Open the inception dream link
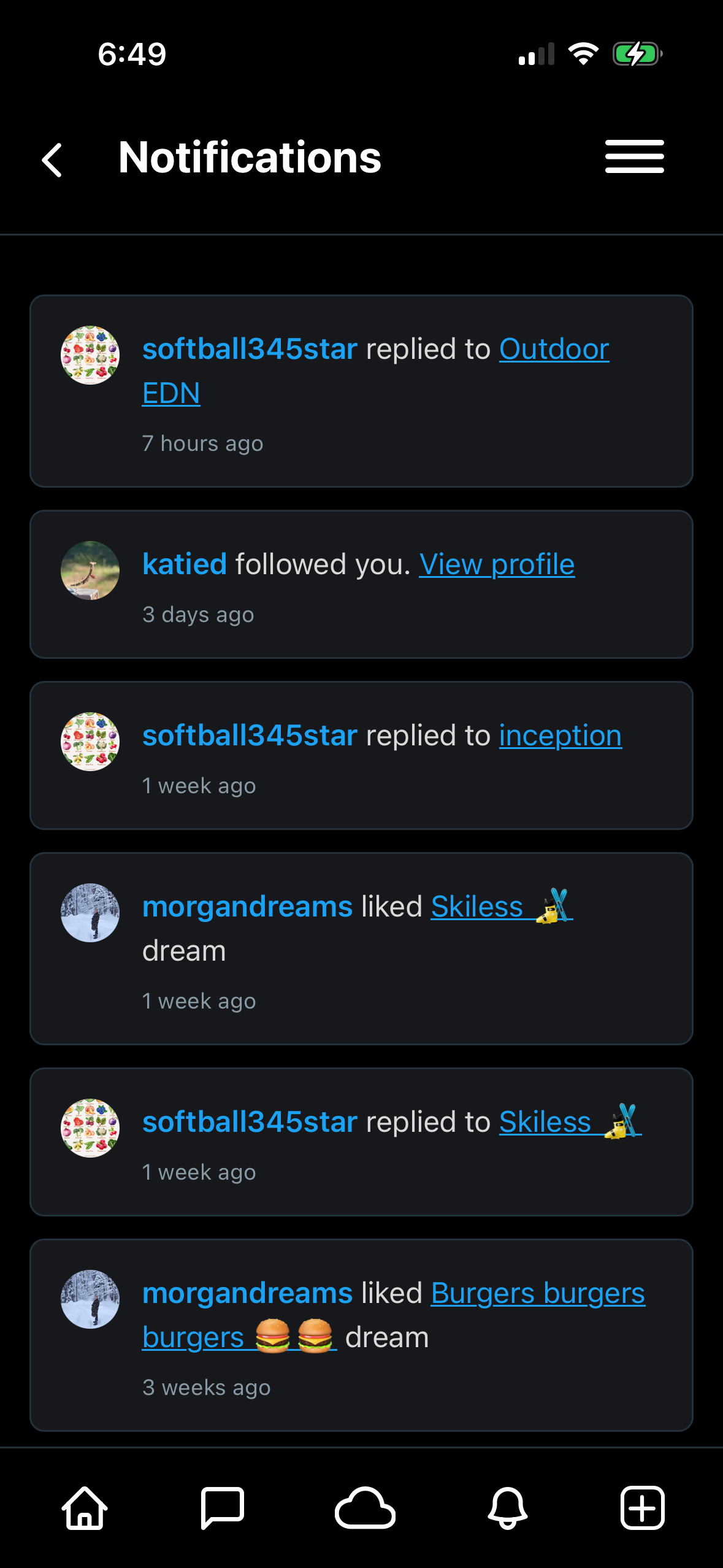 tap(560, 735)
